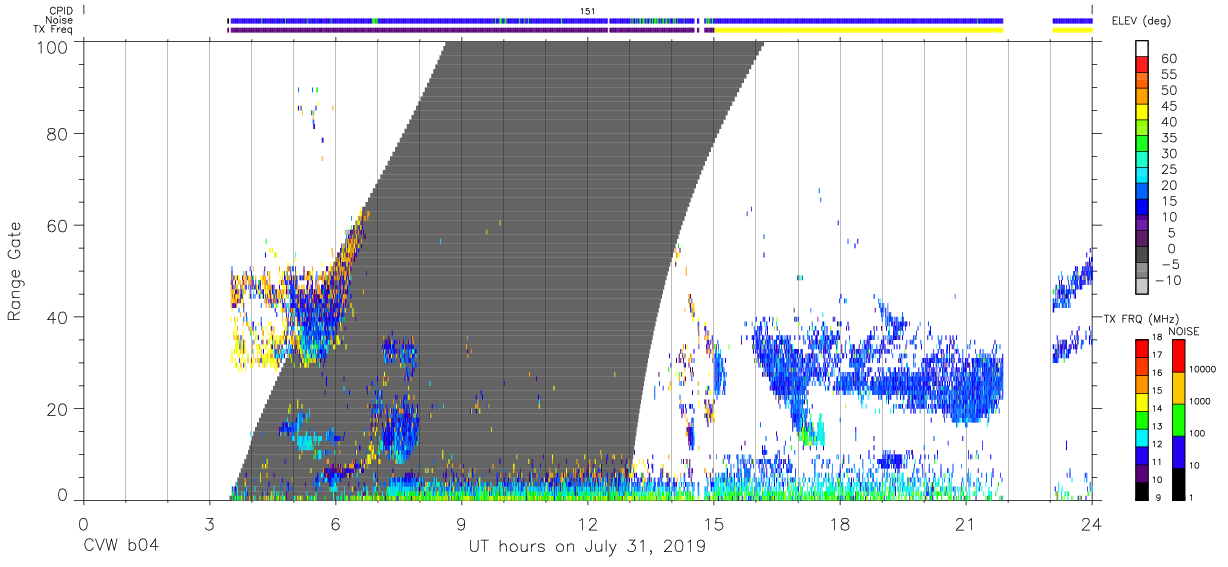Pick the green 13–14 MHz TX FRQ swatch
Viewport: 1228px width, 567px height.
click(x=1141, y=419)
